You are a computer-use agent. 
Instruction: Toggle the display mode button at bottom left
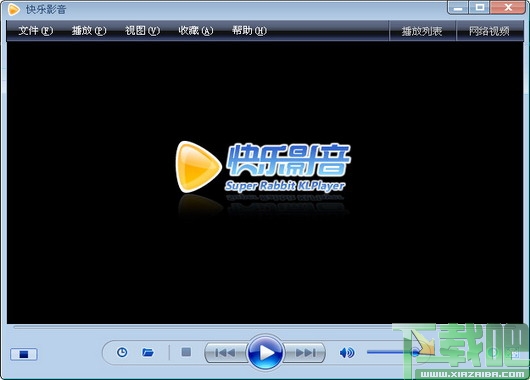pos(24,354)
